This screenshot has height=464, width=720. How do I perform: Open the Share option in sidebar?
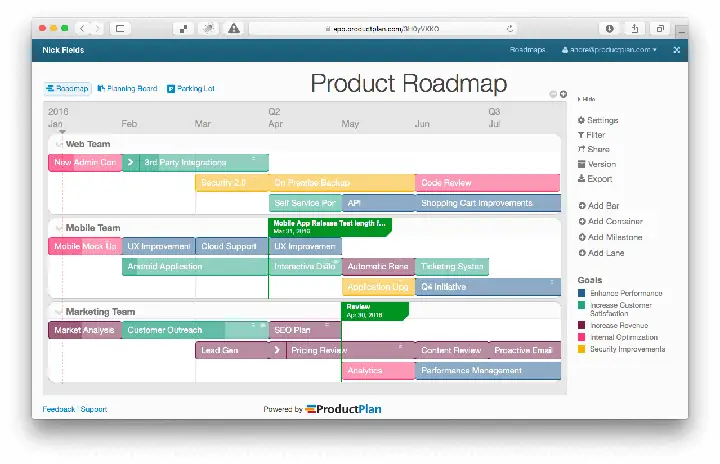click(593, 149)
